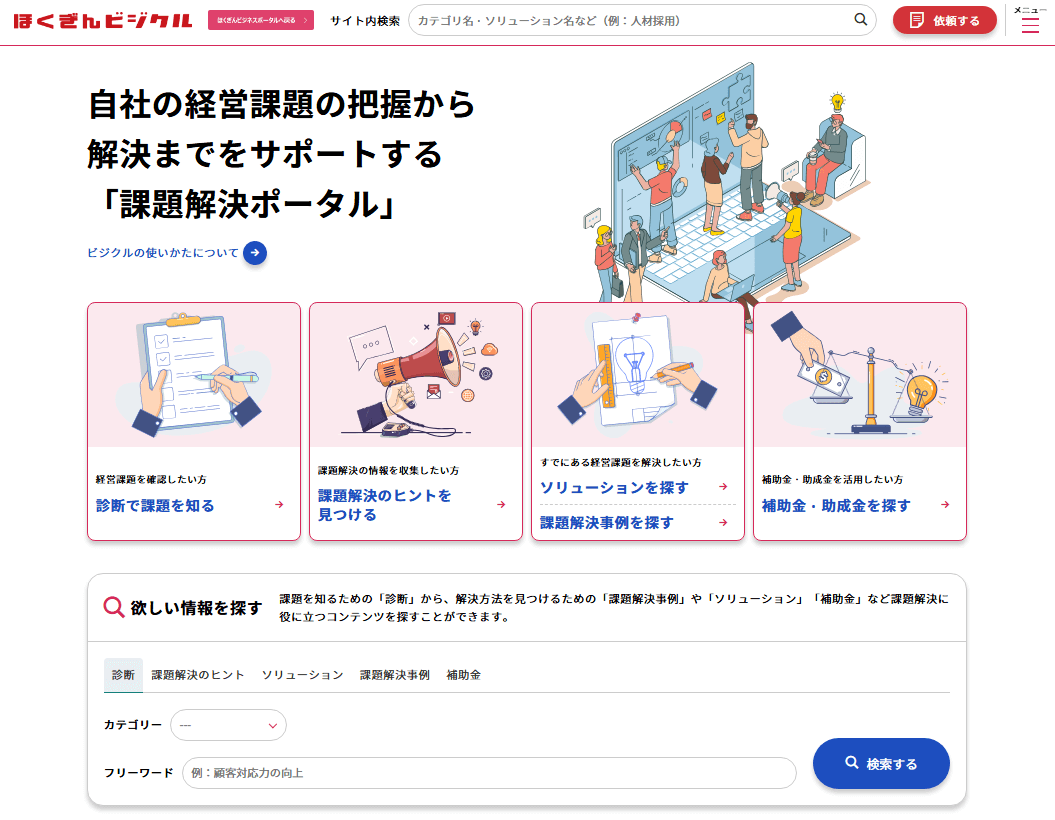Switch to the 課題解決のヒント tab

[x=198, y=675]
